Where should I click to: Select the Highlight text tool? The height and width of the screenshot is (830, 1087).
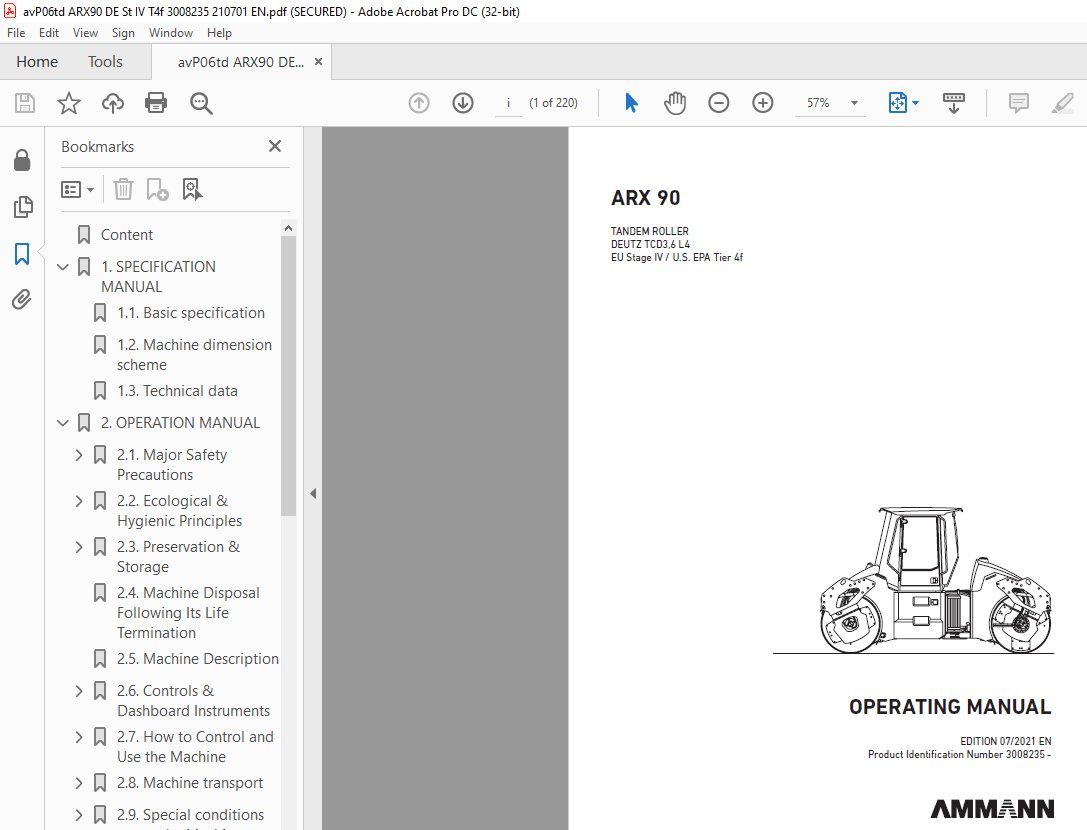pyautogui.click(x=1062, y=102)
